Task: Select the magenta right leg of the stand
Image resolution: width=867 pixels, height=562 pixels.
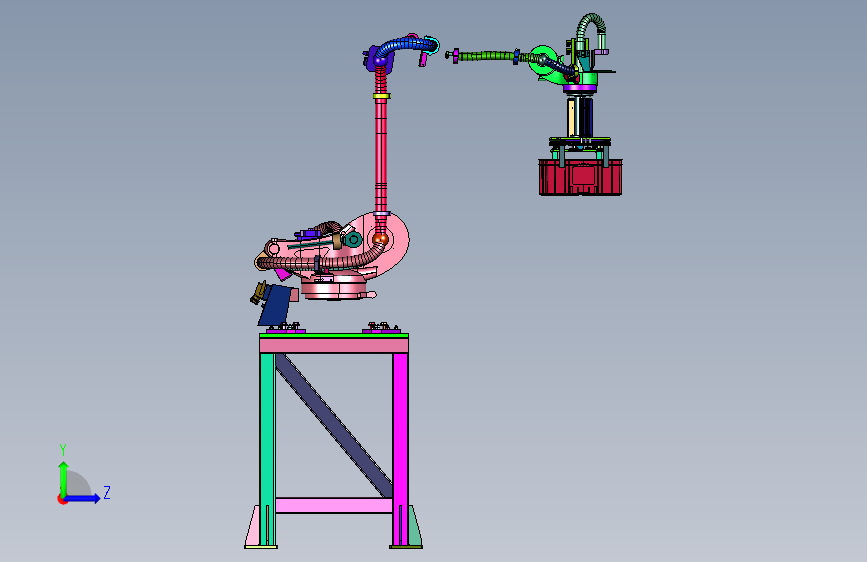Action: 400,448
